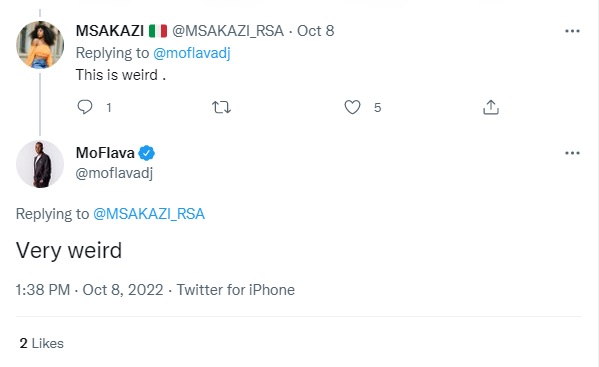
Task: Click the Twitter for iPhone source link
Action: pyautogui.click(x=236, y=290)
